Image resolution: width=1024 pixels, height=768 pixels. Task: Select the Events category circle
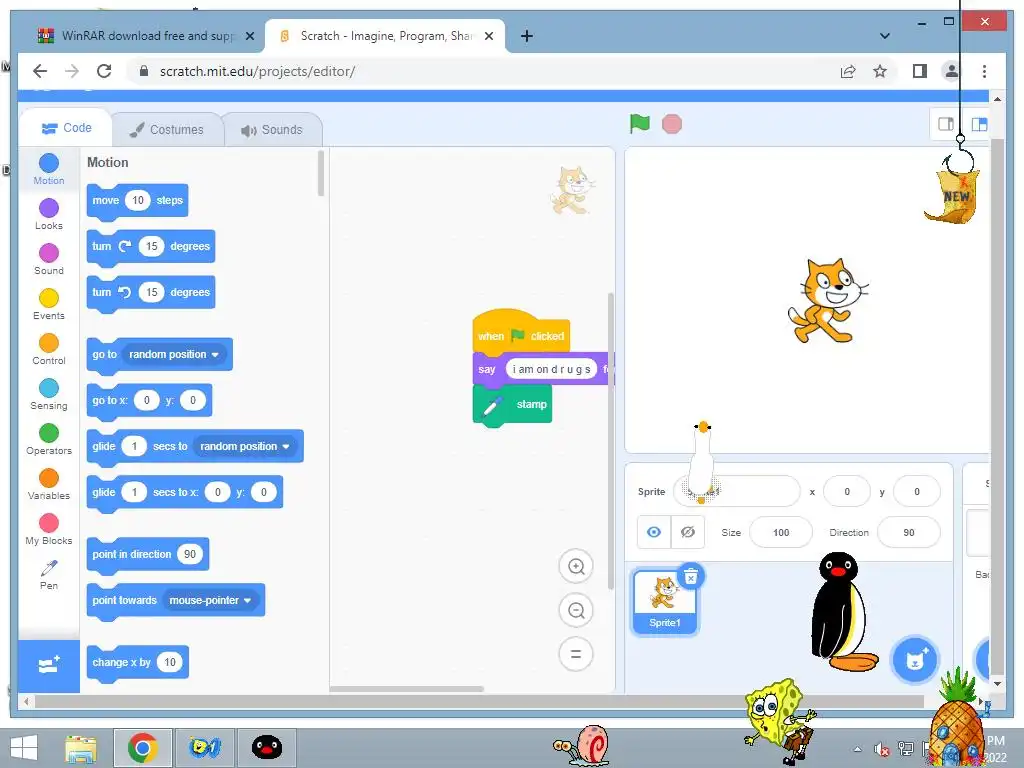49,298
